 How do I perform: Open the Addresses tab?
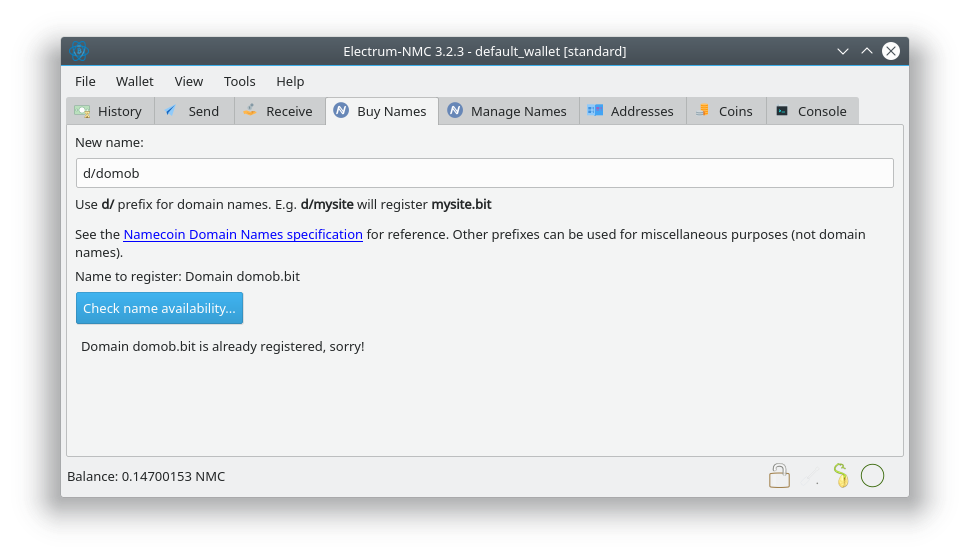631,111
